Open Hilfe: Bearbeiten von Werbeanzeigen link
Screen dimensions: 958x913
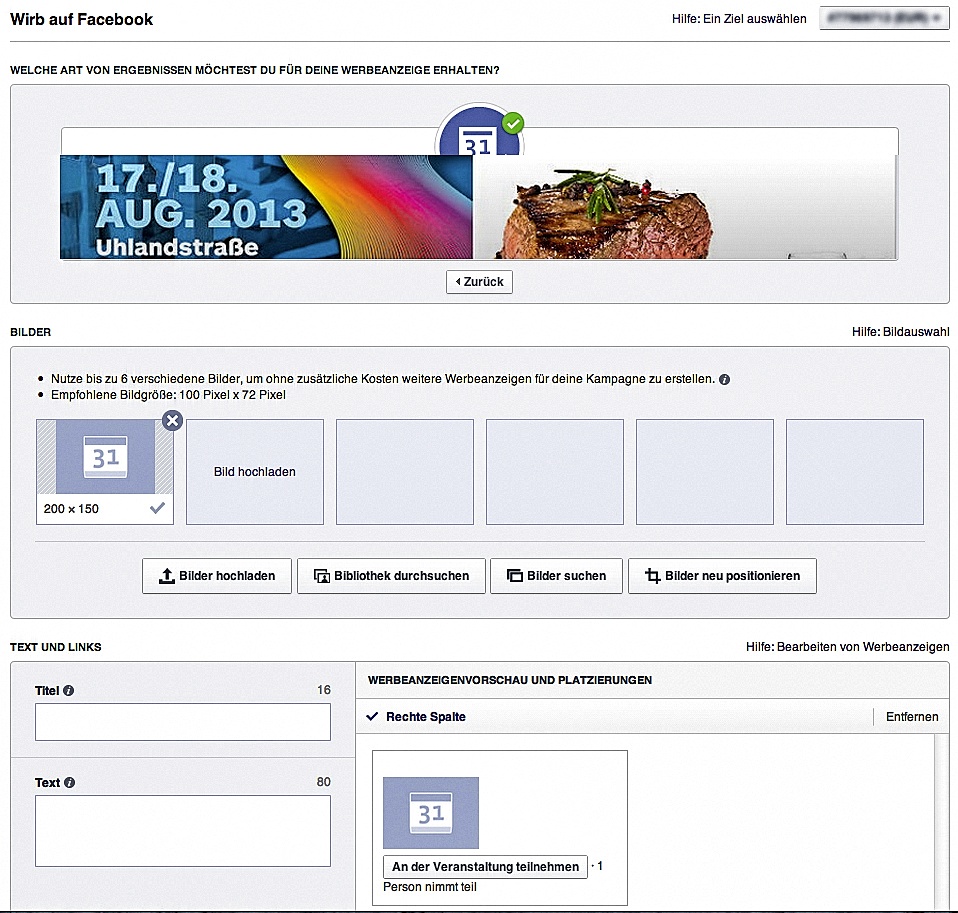click(847, 647)
